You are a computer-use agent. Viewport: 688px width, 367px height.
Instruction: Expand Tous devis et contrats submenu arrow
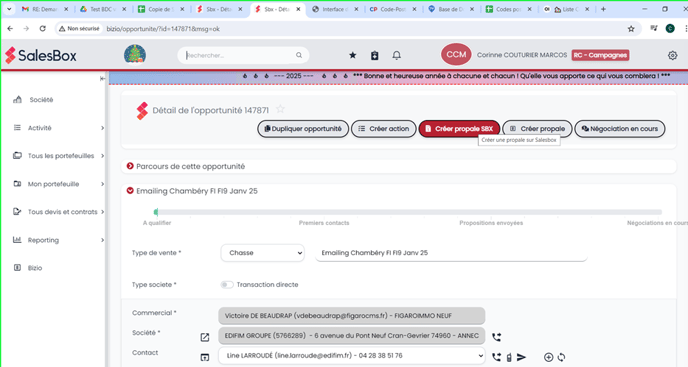tap(102, 212)
